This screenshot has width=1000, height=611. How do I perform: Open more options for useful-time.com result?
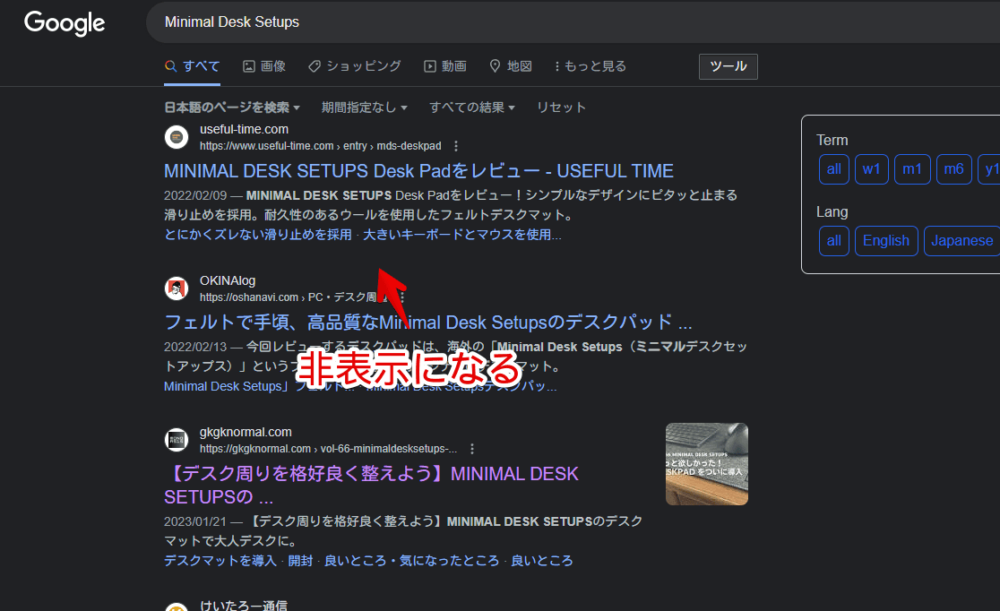(x=456, y=146)
